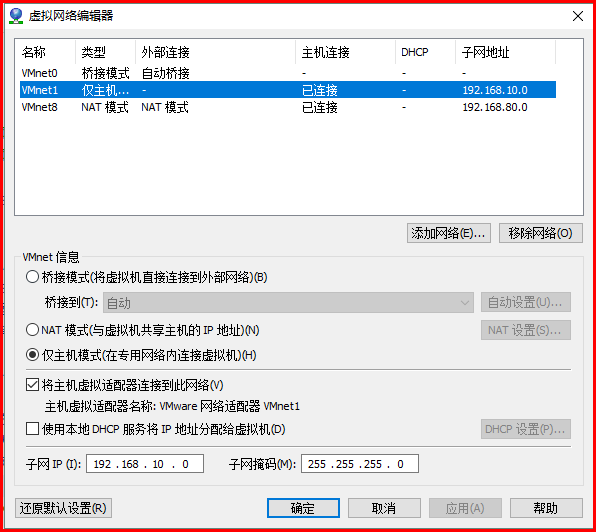The width and height of the screenshot is (596, 532).
Task: Click subnet address 192.168.10.0 cell
Action: coord(495,90)
